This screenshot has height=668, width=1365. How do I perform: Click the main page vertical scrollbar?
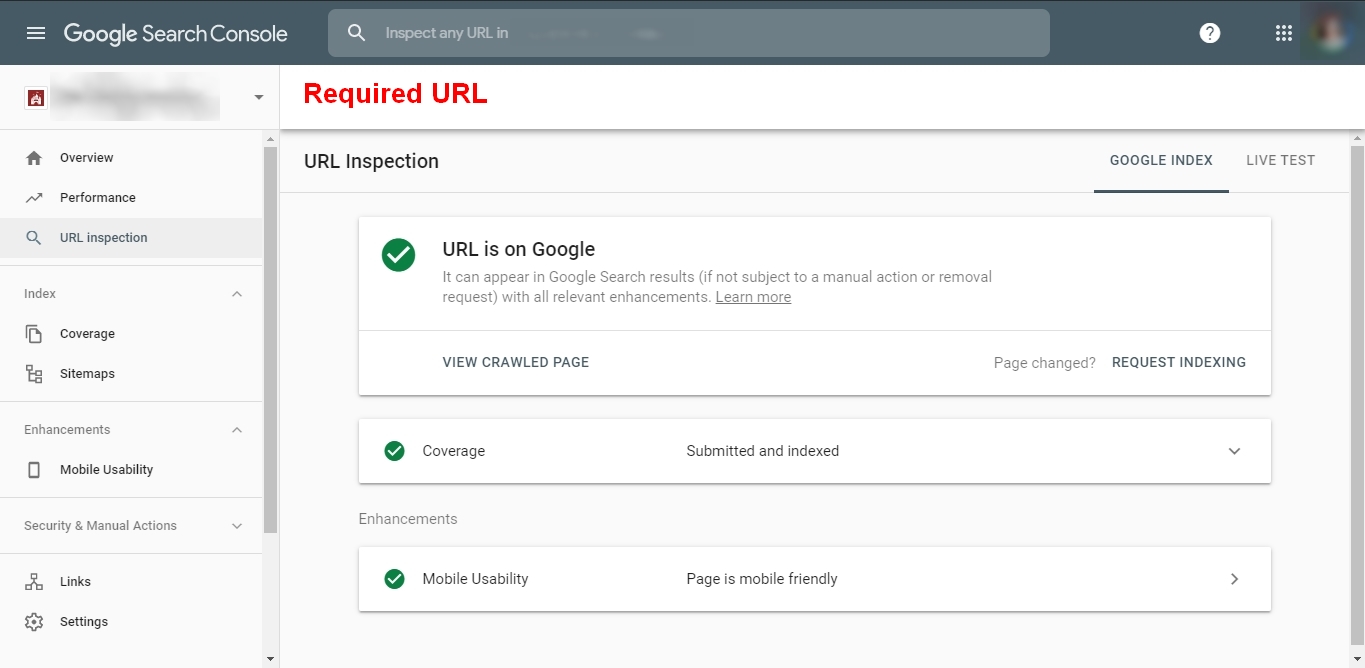click(x=1357, y=395)
